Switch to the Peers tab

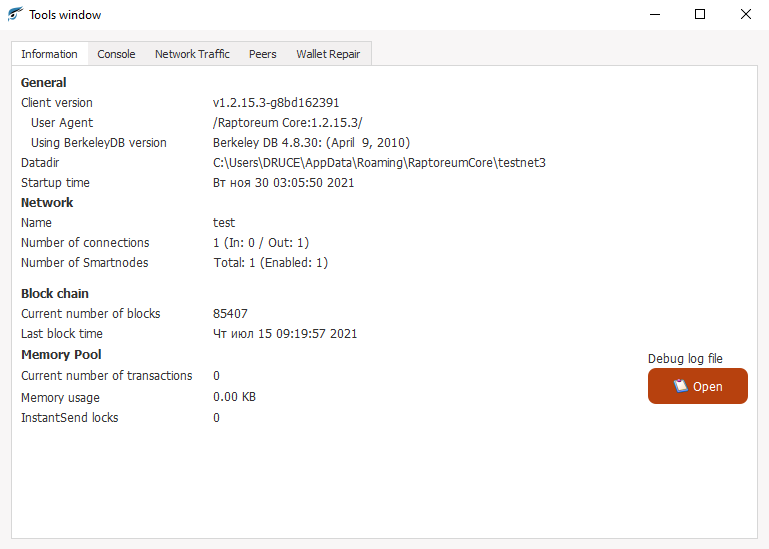coord(262,54)
